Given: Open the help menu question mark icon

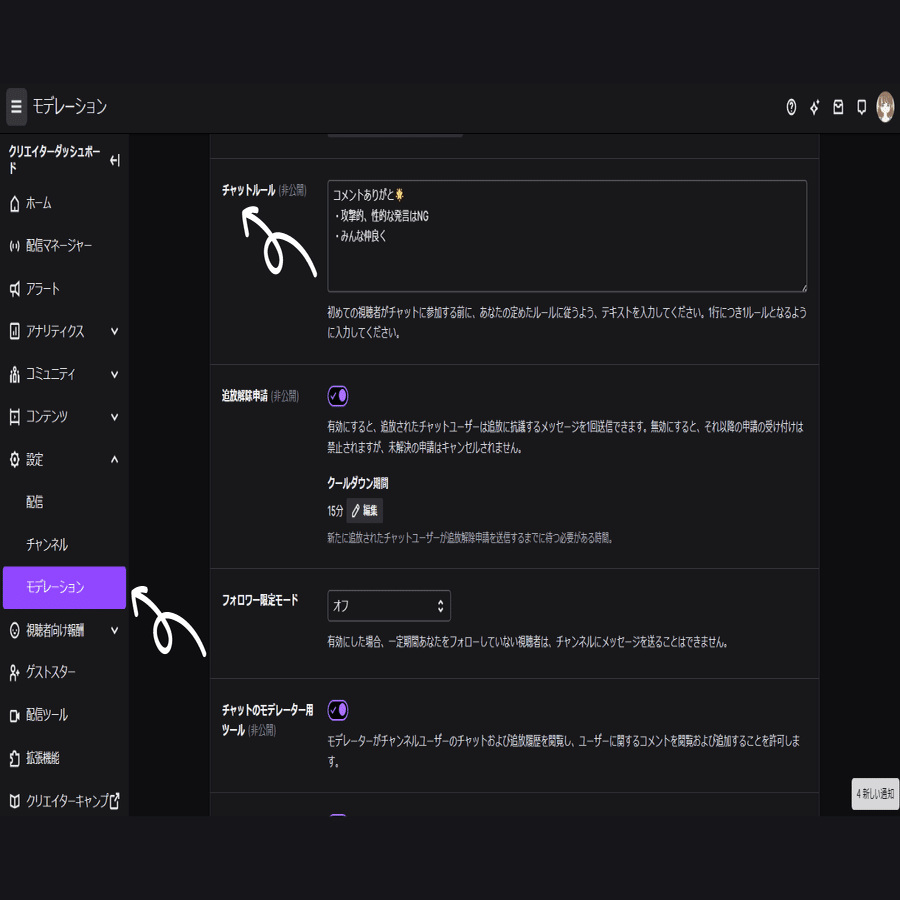Looking at the screenshot, I should 789,106.
